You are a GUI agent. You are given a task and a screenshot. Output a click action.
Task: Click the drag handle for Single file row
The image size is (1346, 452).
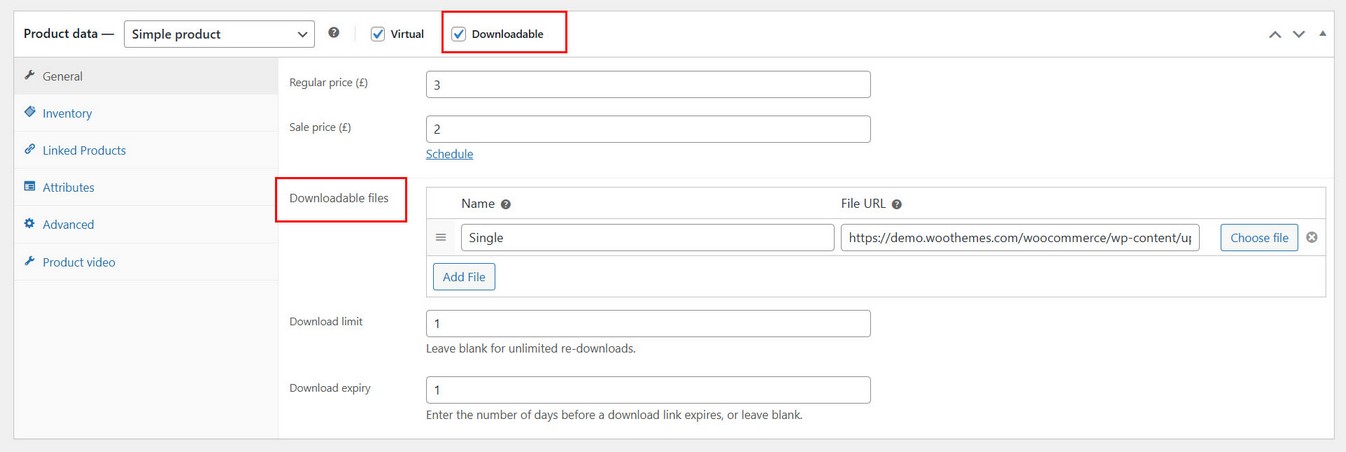441,238
